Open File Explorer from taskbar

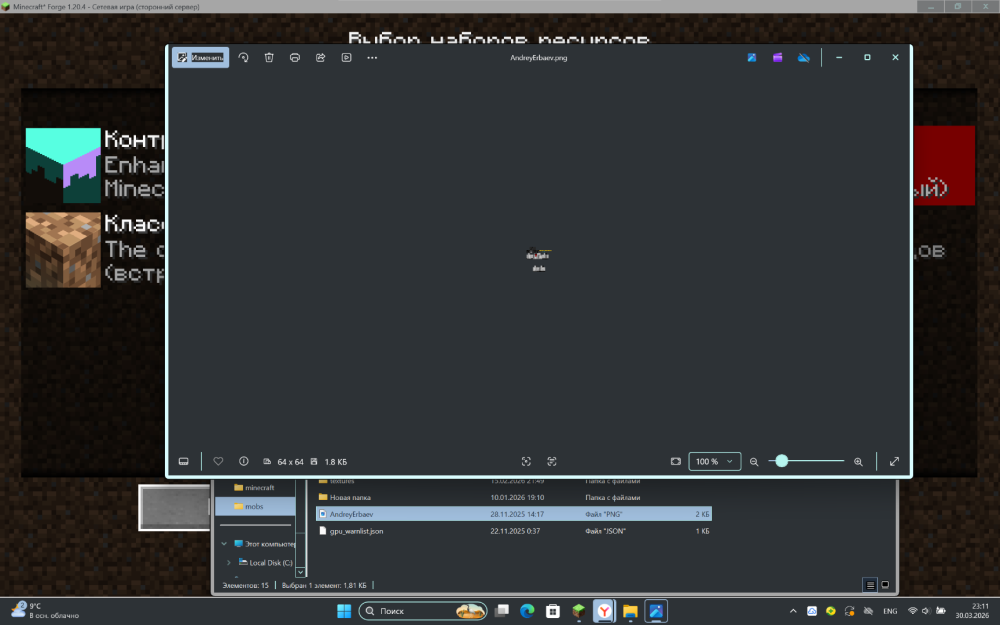(x=630, y=611)
